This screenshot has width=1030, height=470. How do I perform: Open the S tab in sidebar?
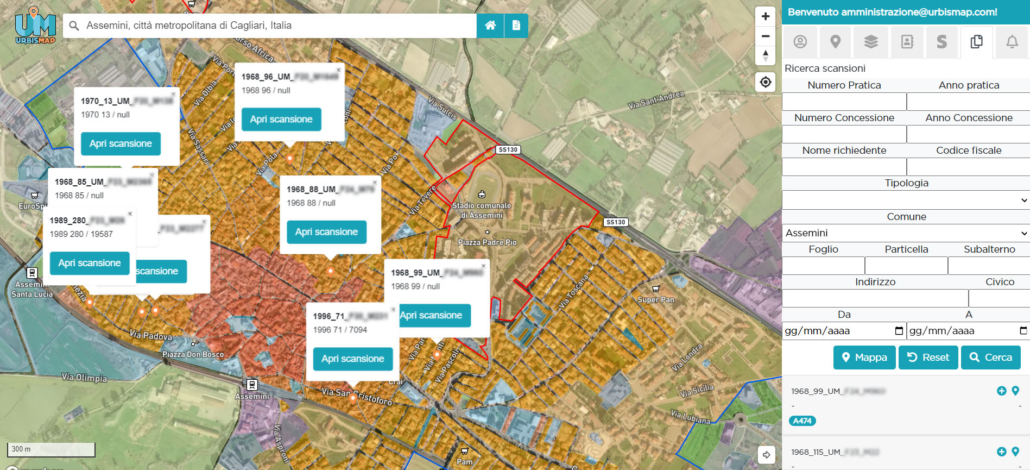coord(941,42)
